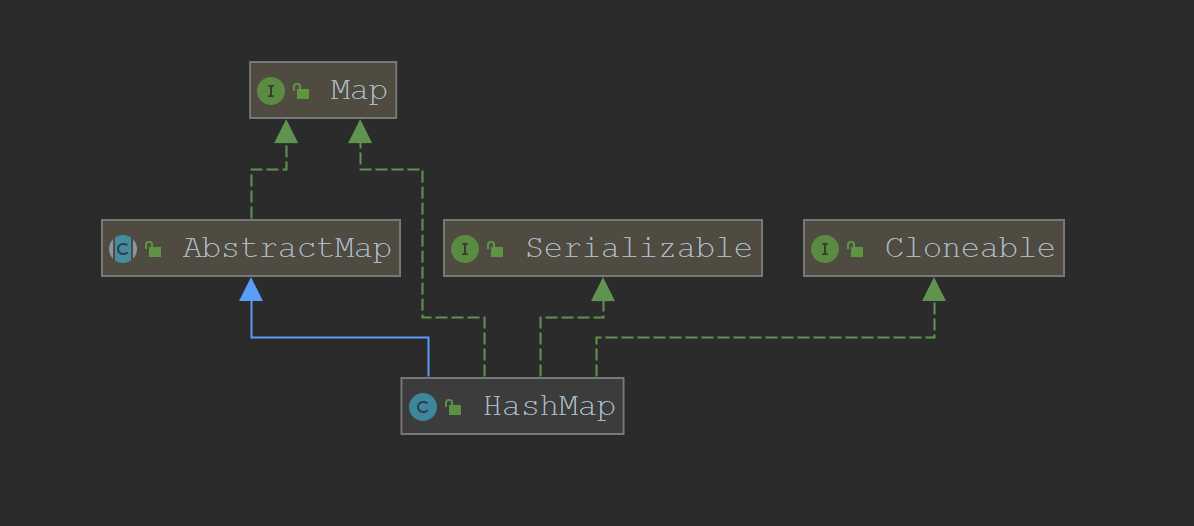Click the interface icon on the Map node

[271, 91]
